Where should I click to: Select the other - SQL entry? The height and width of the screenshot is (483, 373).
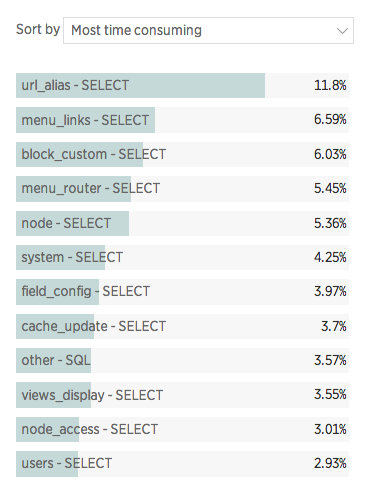[x=182, y=361]
